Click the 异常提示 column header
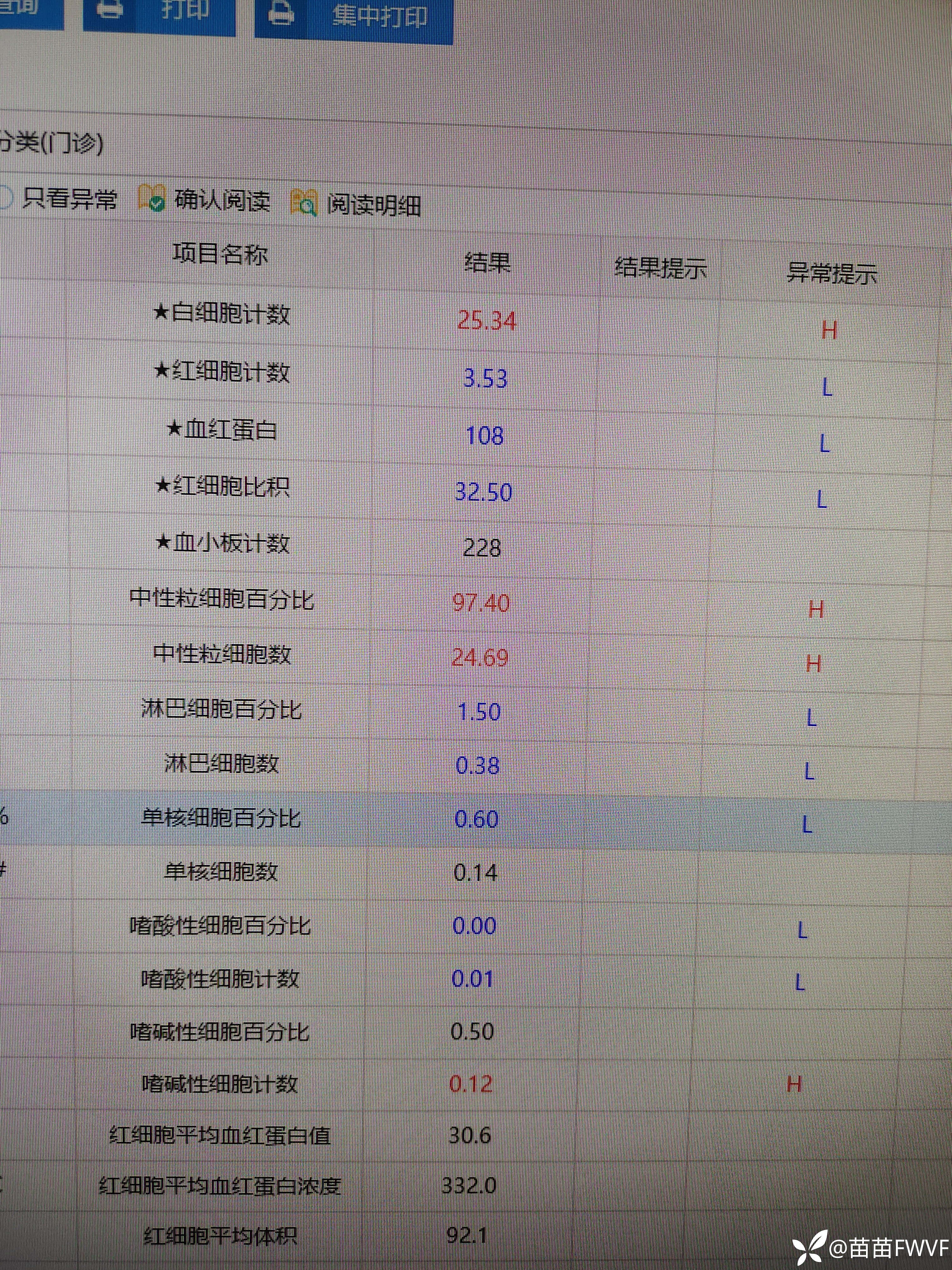 [x=831, y=273]
